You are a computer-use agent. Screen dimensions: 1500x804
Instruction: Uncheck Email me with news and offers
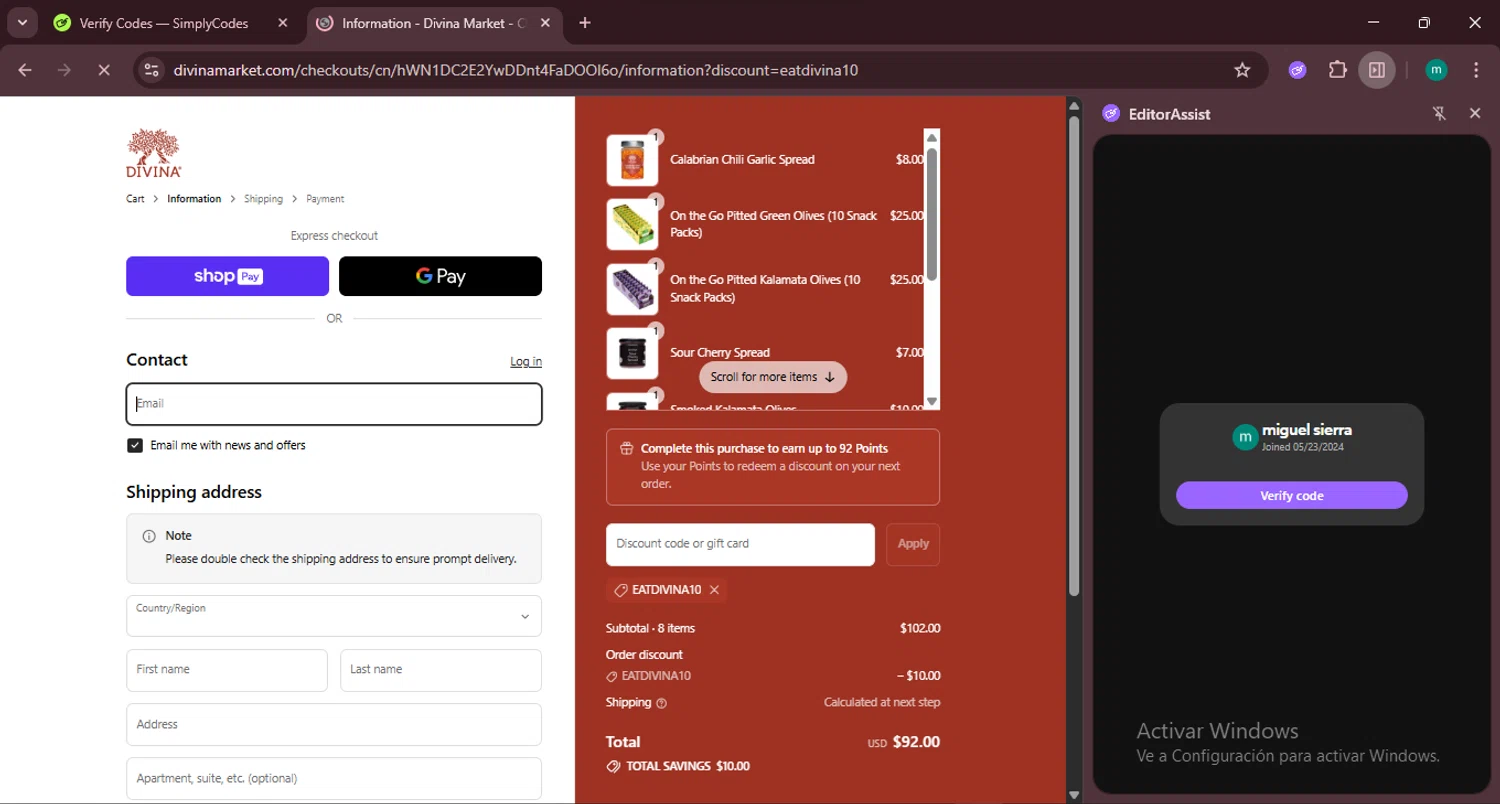[135, 445]
